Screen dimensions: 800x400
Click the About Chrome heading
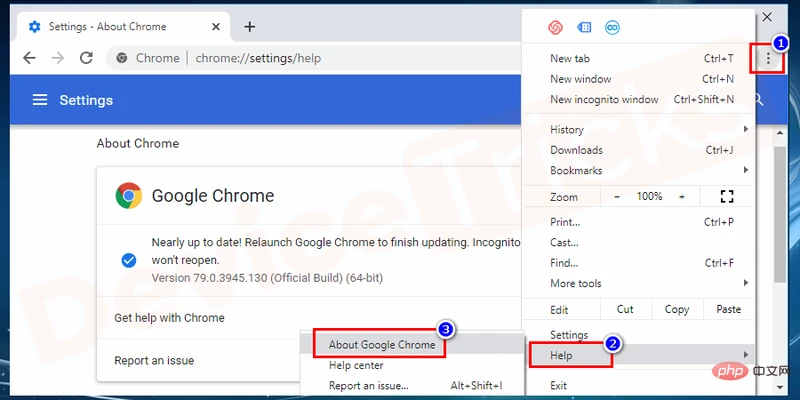click(x=138, y=143)
